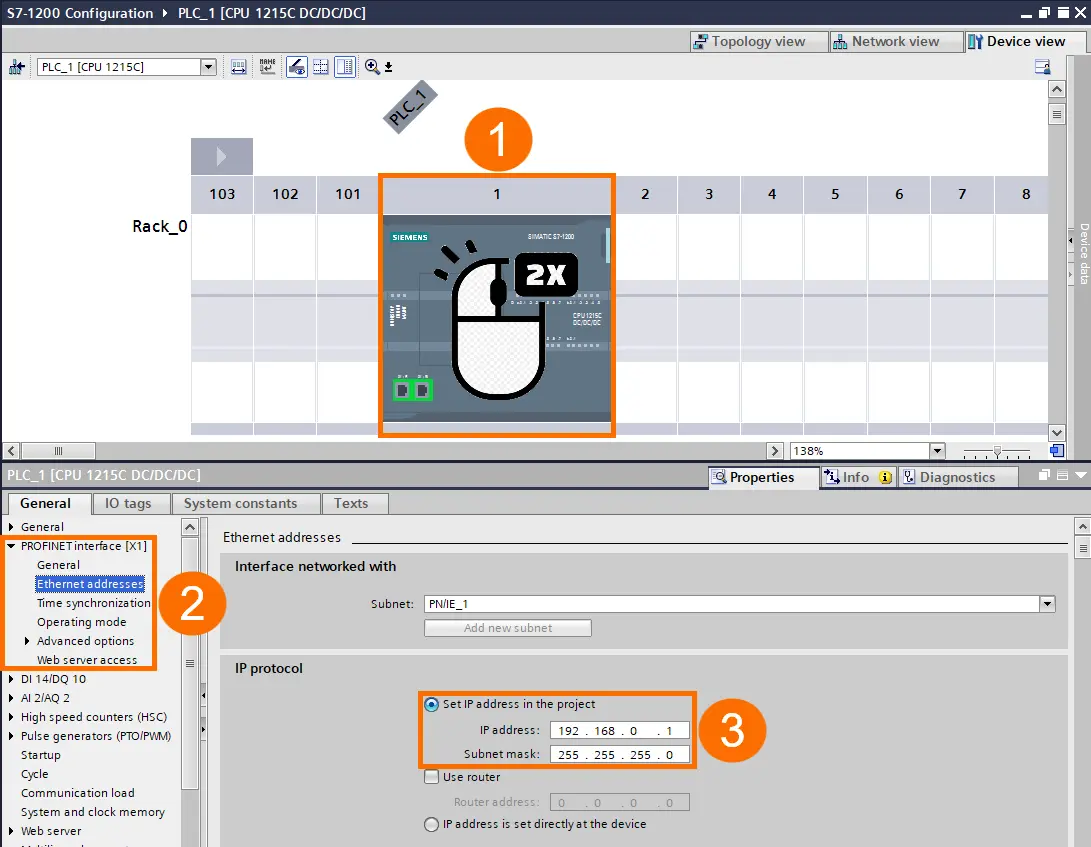Click the gray rack expand arrow button
The image size is (1091, 847).
221,156
